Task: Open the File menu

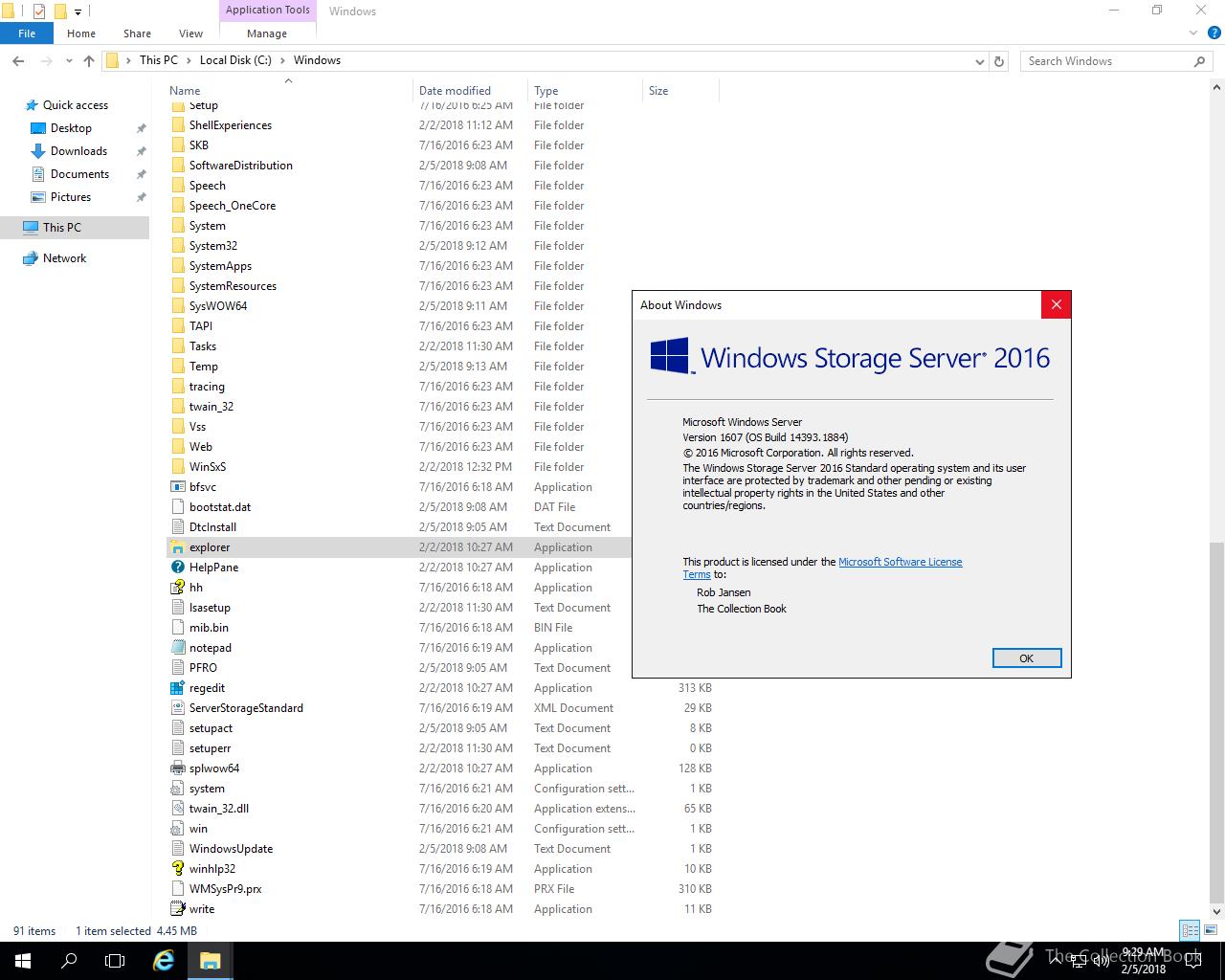Action: [27, 33]
